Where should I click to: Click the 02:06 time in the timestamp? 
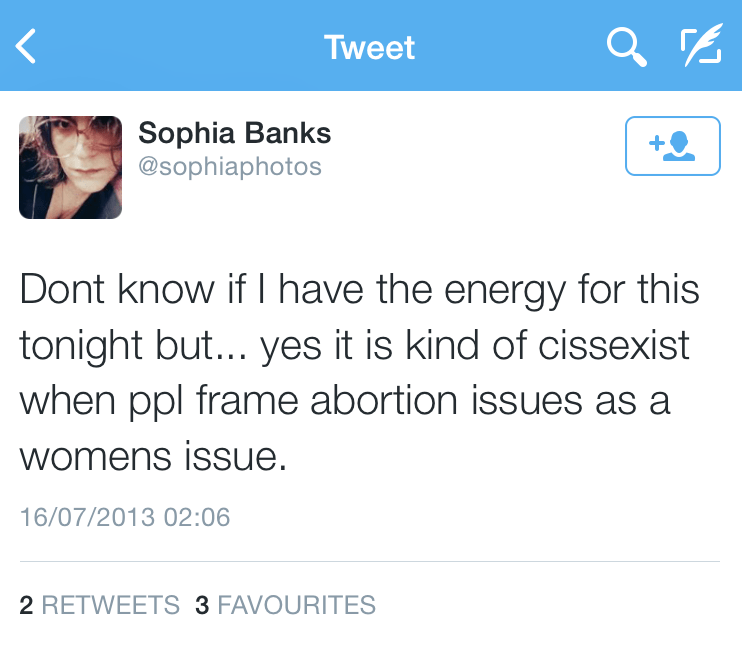coord(198,517)
